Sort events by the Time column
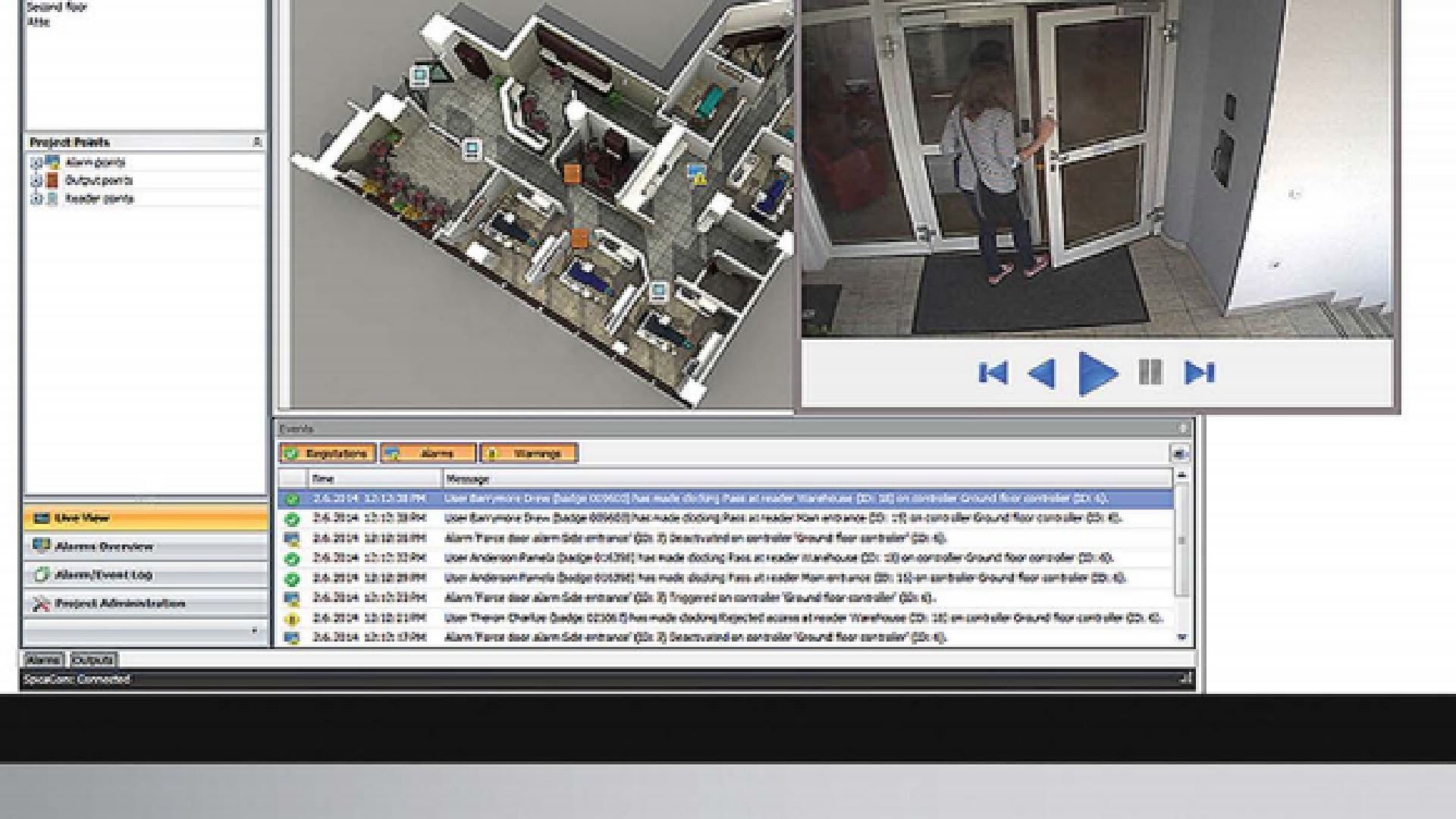 [375, 479]
